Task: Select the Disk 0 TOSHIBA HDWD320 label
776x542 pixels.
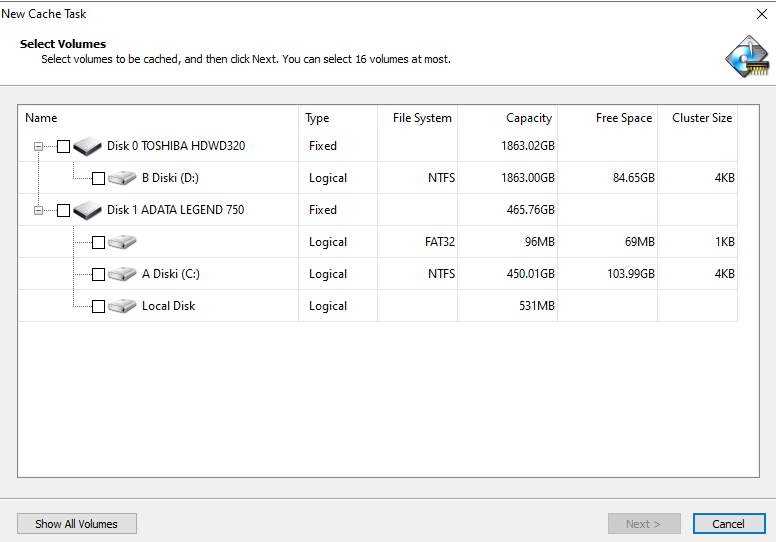Action: click(x=176, y=146)
